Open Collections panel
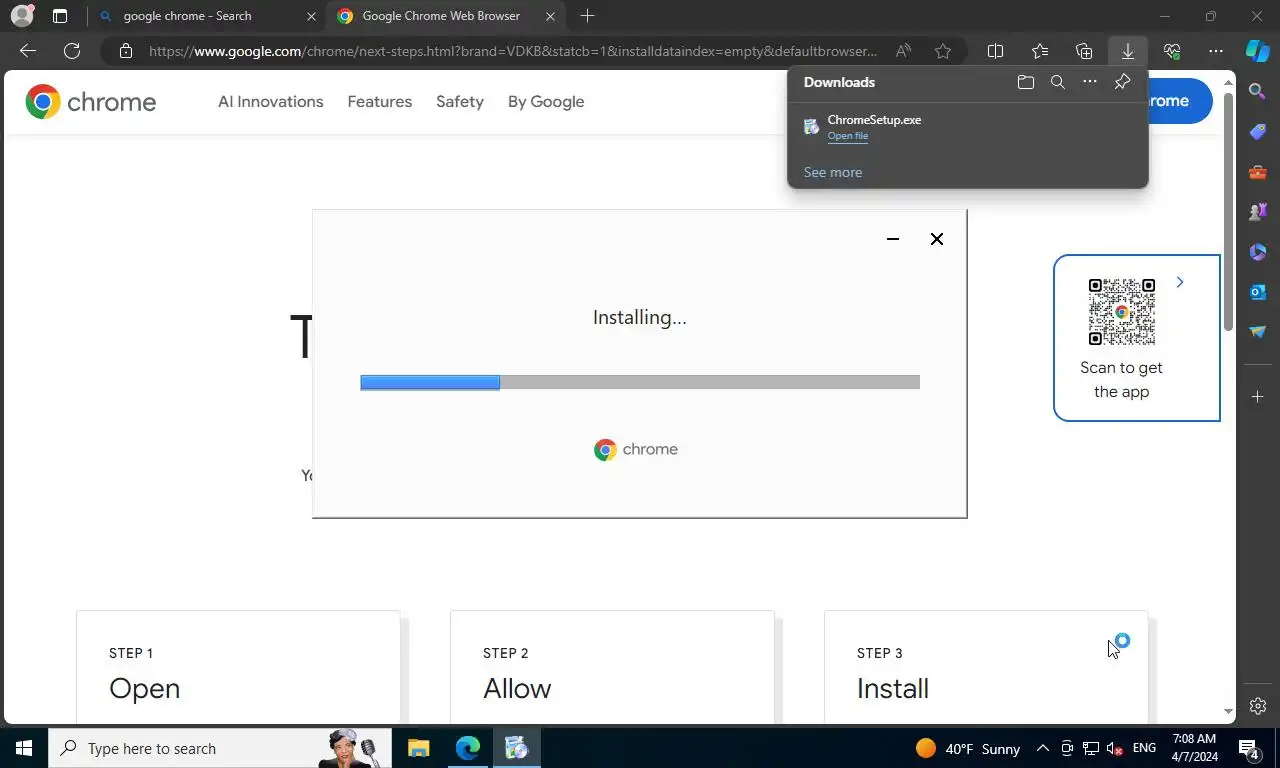This screenshot has height=768, width=1280. [x=1084, y=51]
